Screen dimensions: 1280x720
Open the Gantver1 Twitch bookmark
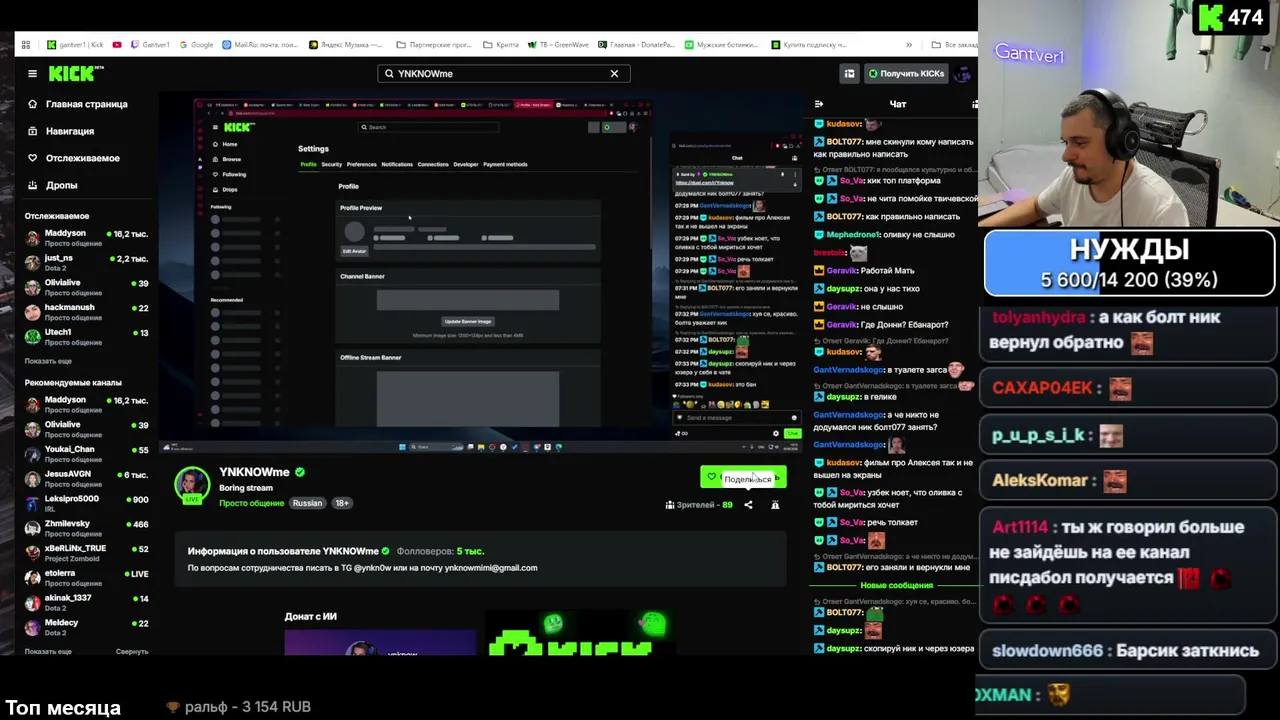pyautogui.click(x=150, y=45)
